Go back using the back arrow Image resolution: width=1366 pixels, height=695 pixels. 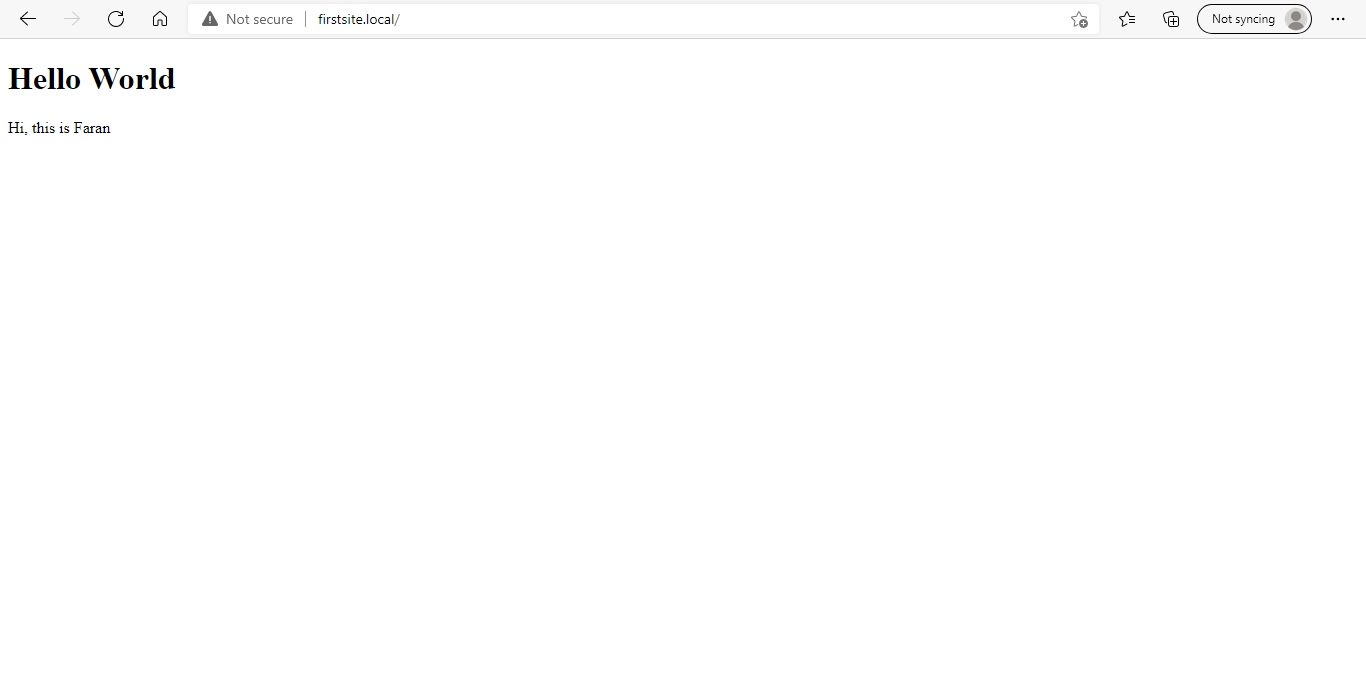click(28, 19)
